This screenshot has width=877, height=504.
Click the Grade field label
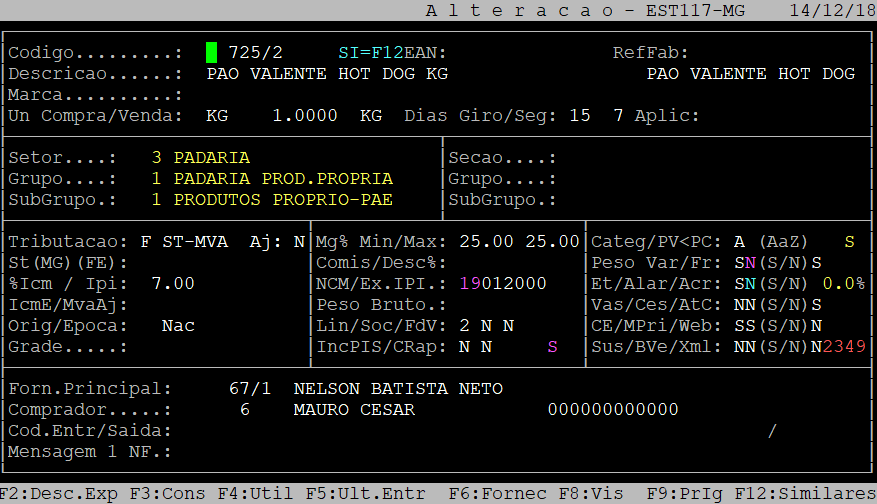pyautogui.click(x=68, y=347)
